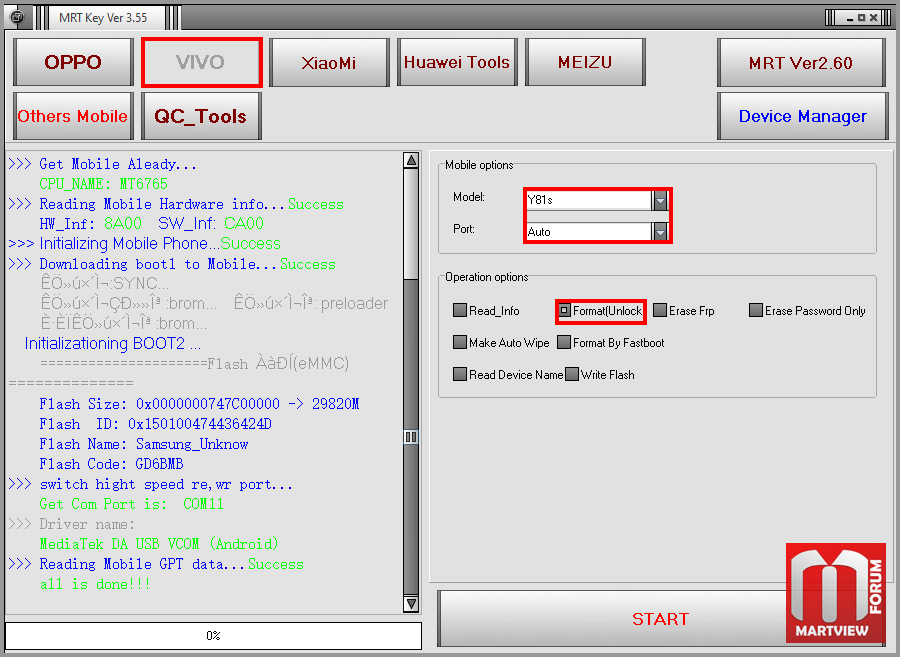The width and height of the screenshot is (900, 657).
Task: Click log line 'Get Com Port is: COM11'
Action: [x=131, y=504]
